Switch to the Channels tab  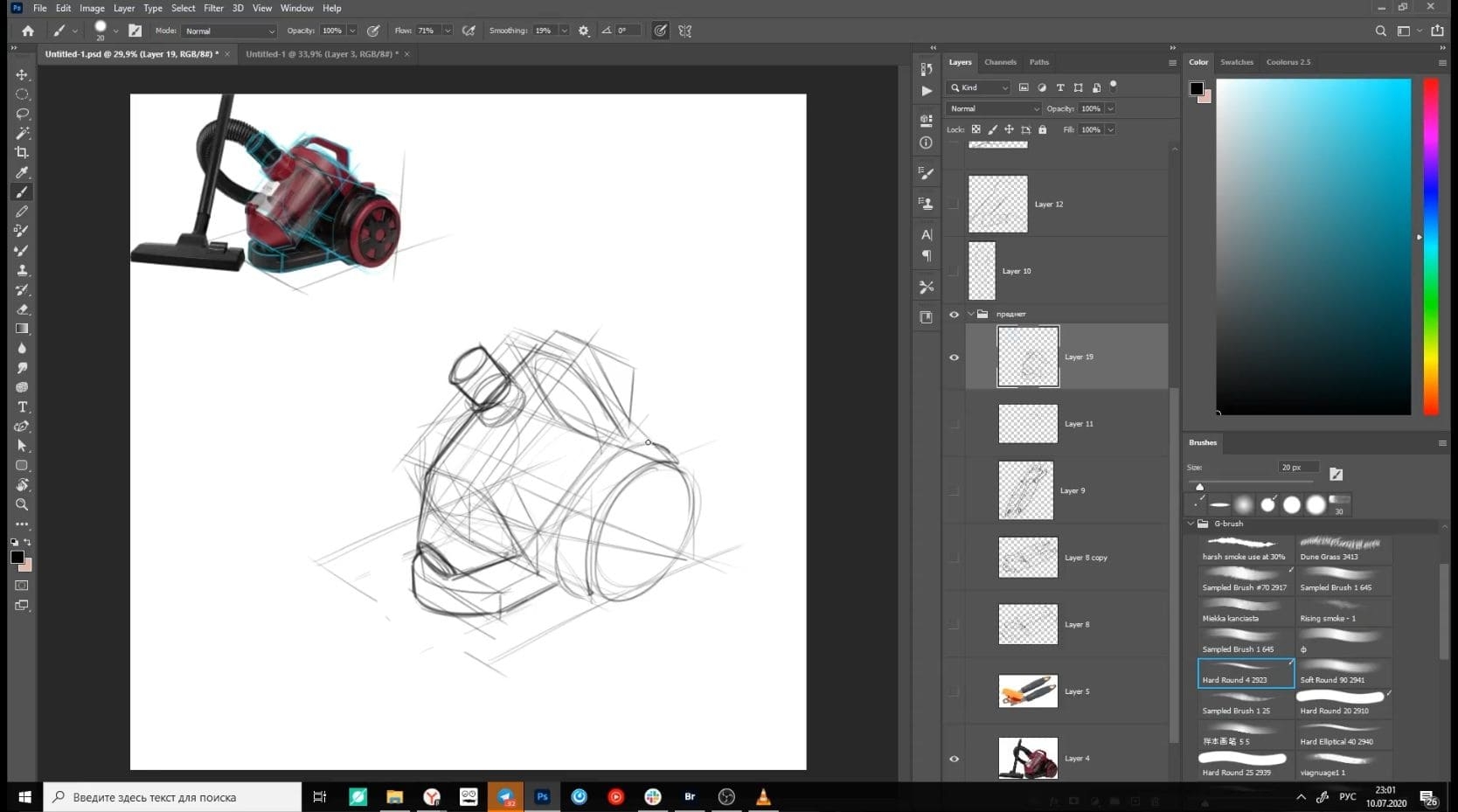click(x=1000, y=62)
